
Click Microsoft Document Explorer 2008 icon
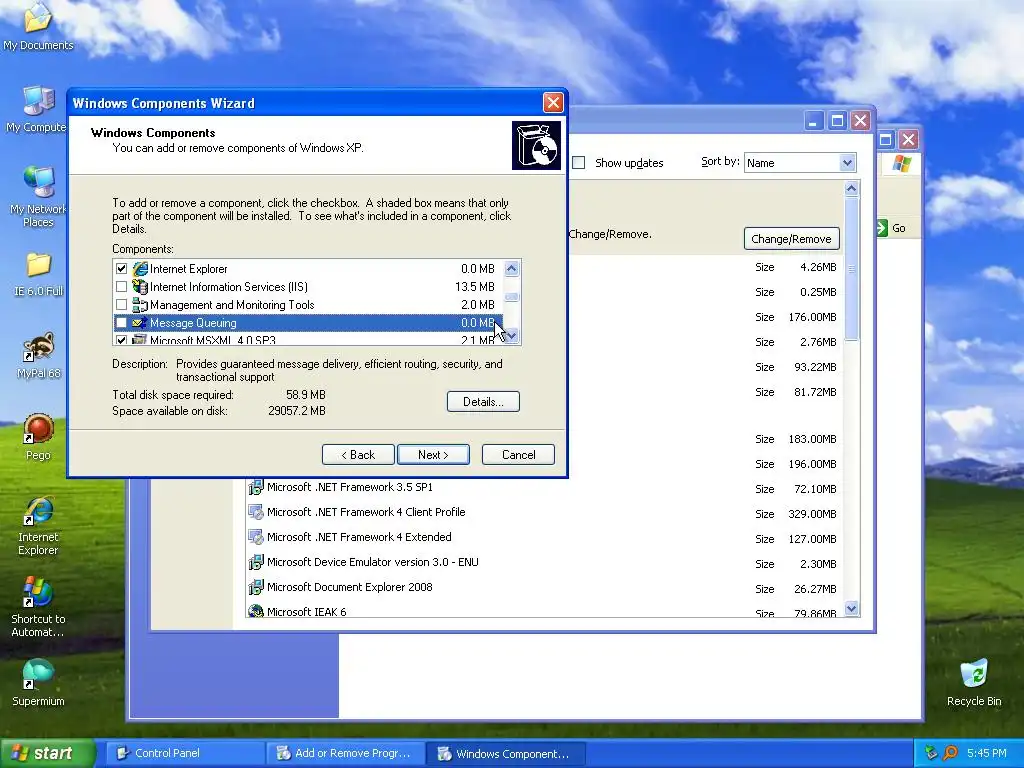coord(256,587)
